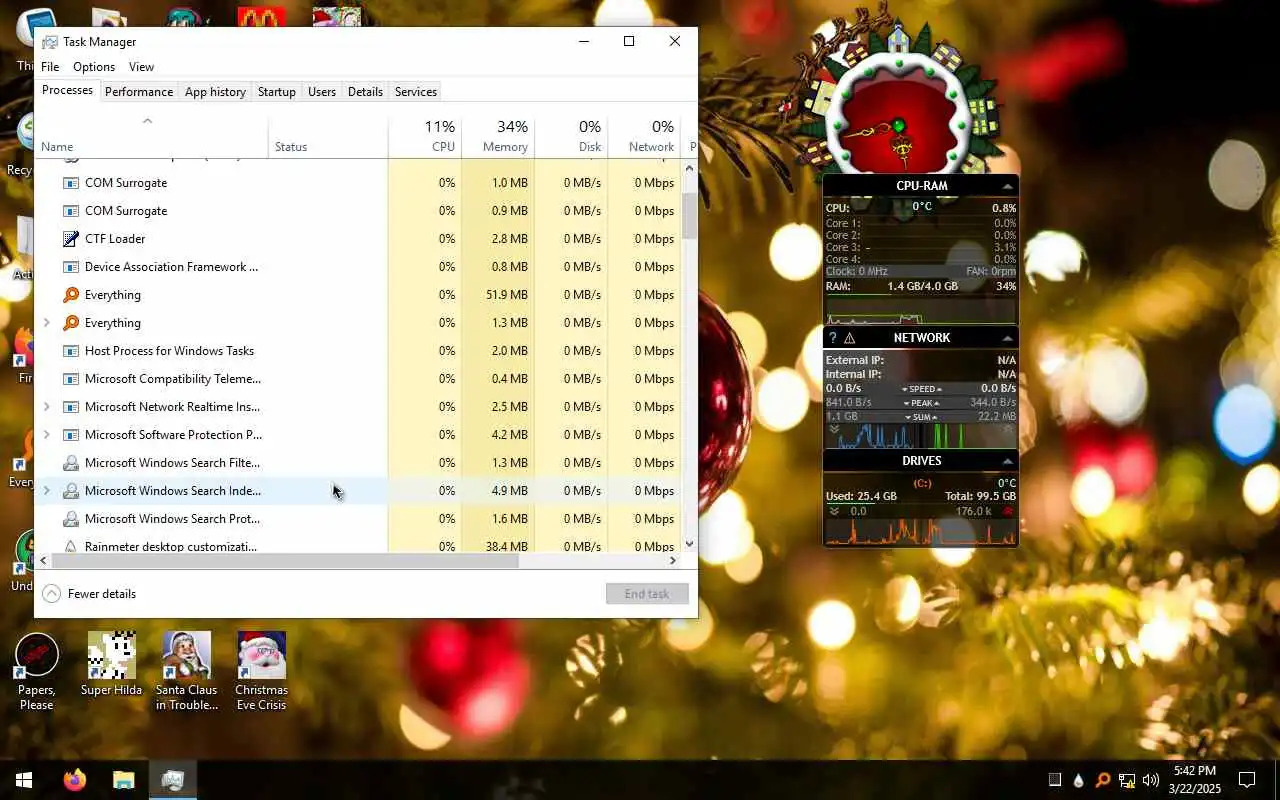Sort processes by the Name column
This screenshot has width=1280, height=800.
[x=151, y=137]
